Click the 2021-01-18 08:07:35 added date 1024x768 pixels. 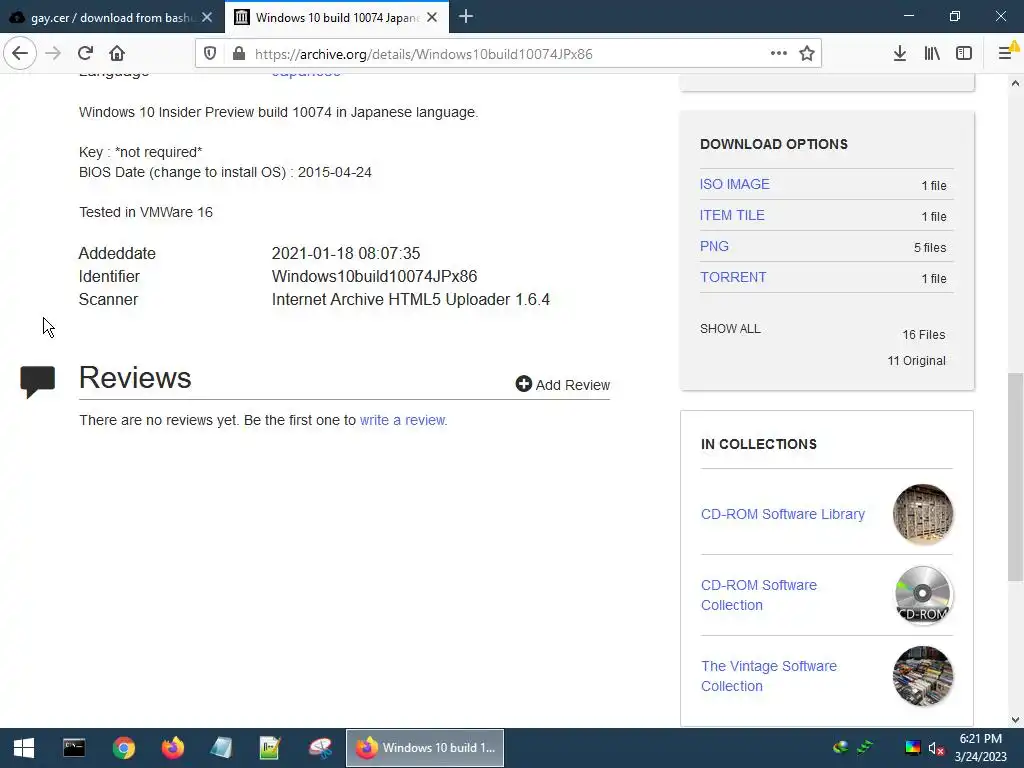pos(345,253)
